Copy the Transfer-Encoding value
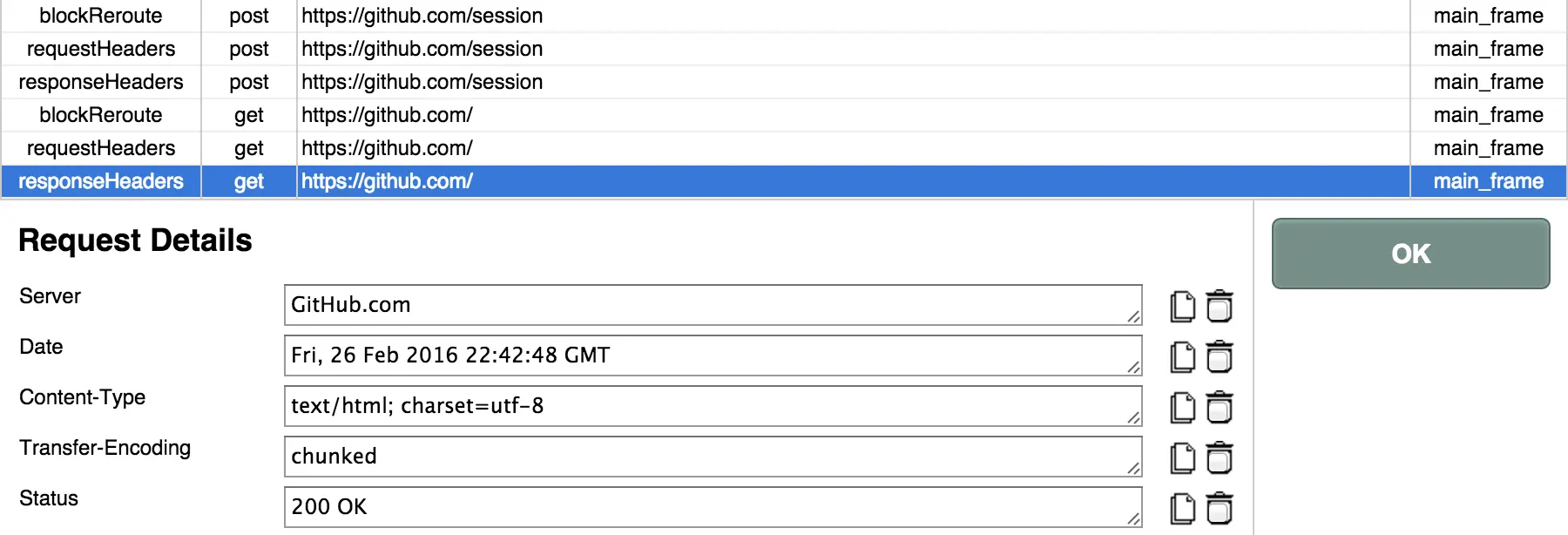Viewport: 1568px width, 535px height. 1182,457
